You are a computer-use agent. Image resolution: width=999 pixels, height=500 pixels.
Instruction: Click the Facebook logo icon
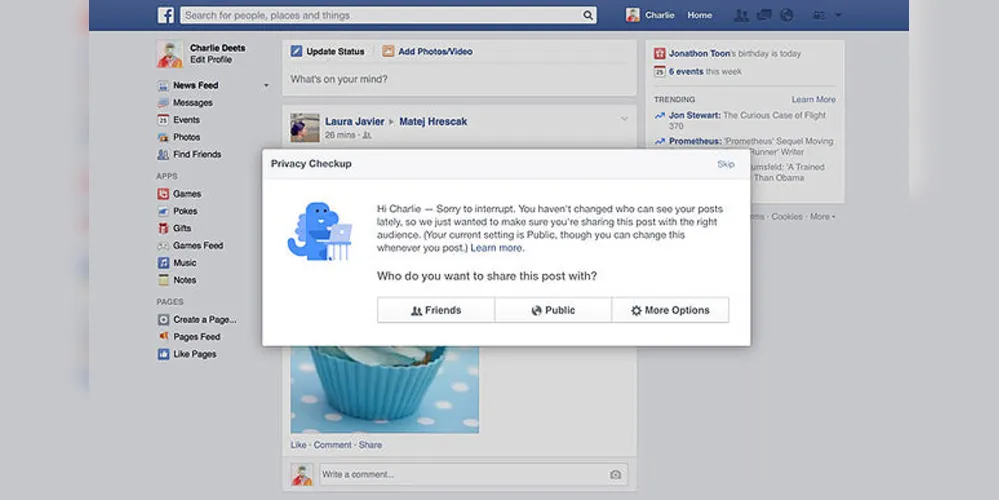[x=166, y=15]
